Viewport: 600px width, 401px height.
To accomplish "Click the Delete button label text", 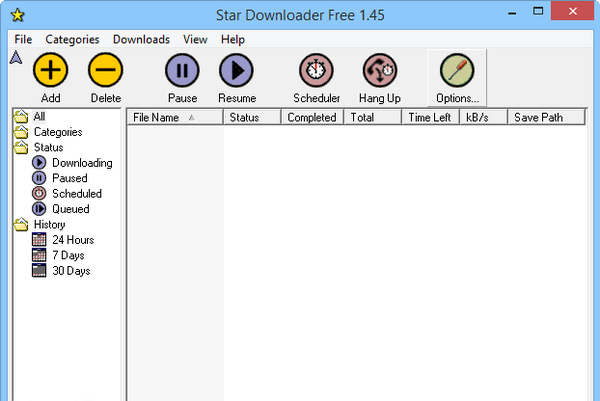I will pyautogui.click(x=106, y=98).
